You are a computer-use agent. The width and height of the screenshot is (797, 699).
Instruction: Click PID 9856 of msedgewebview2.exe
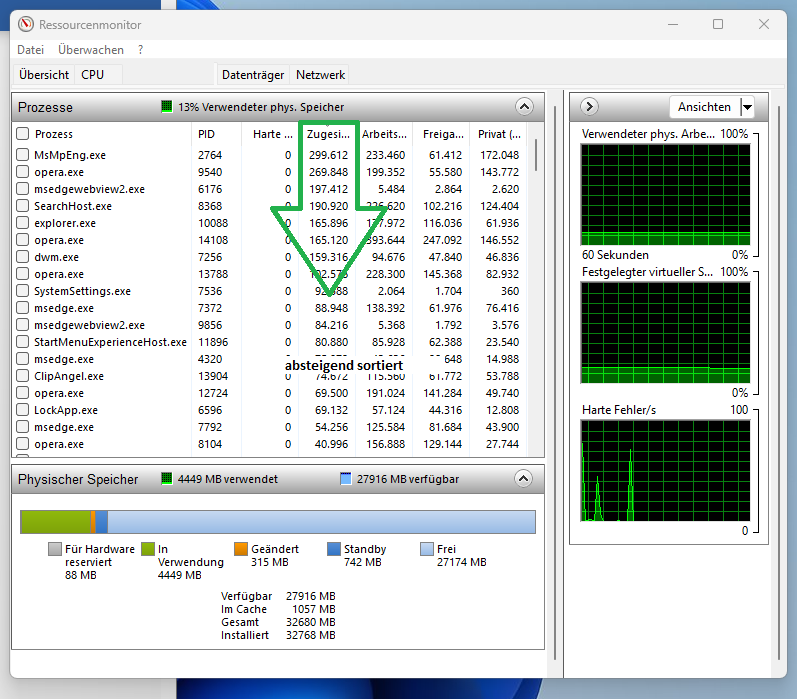click(x=210, y=325)
